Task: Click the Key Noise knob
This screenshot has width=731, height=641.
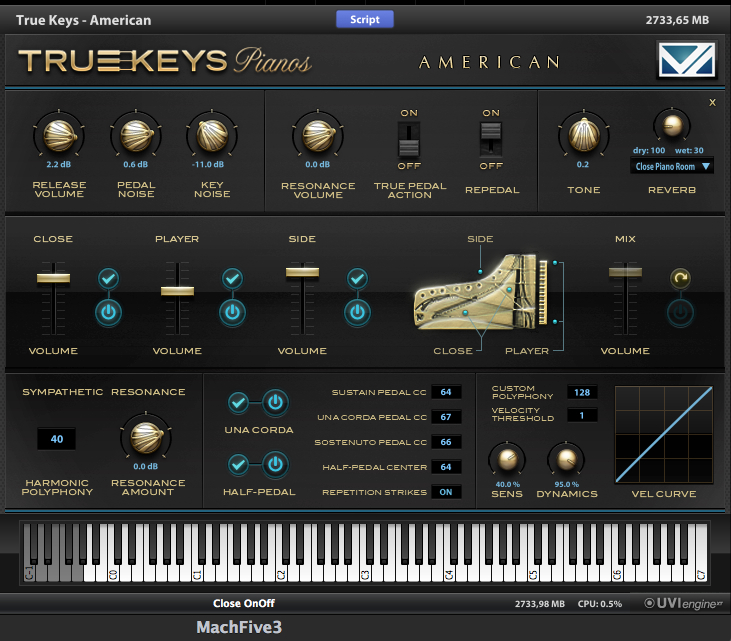Action: (212, 135)
